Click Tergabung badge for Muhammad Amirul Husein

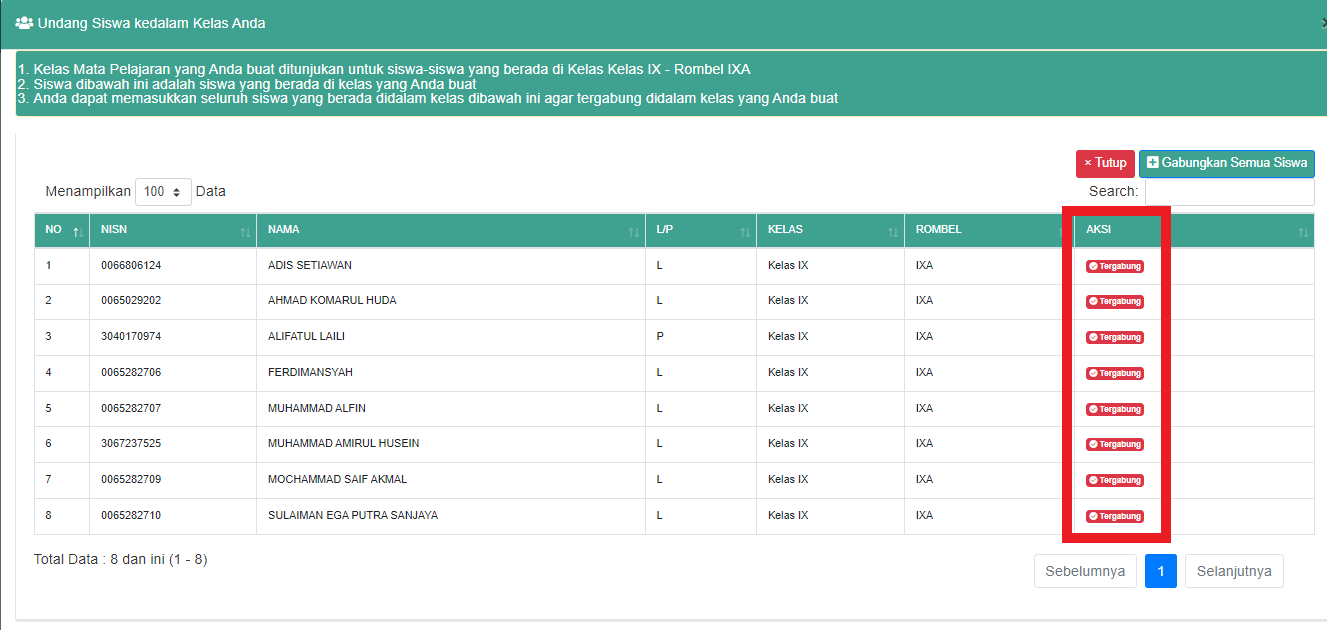point(1115,444)
